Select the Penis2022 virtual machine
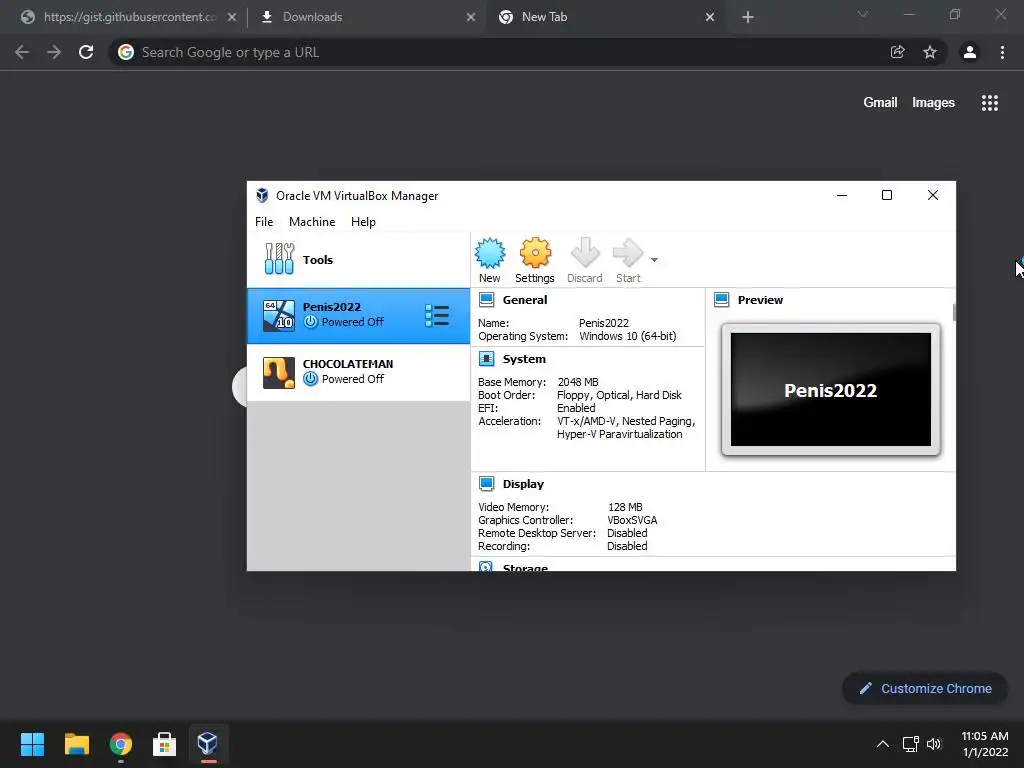 point(358,315)
